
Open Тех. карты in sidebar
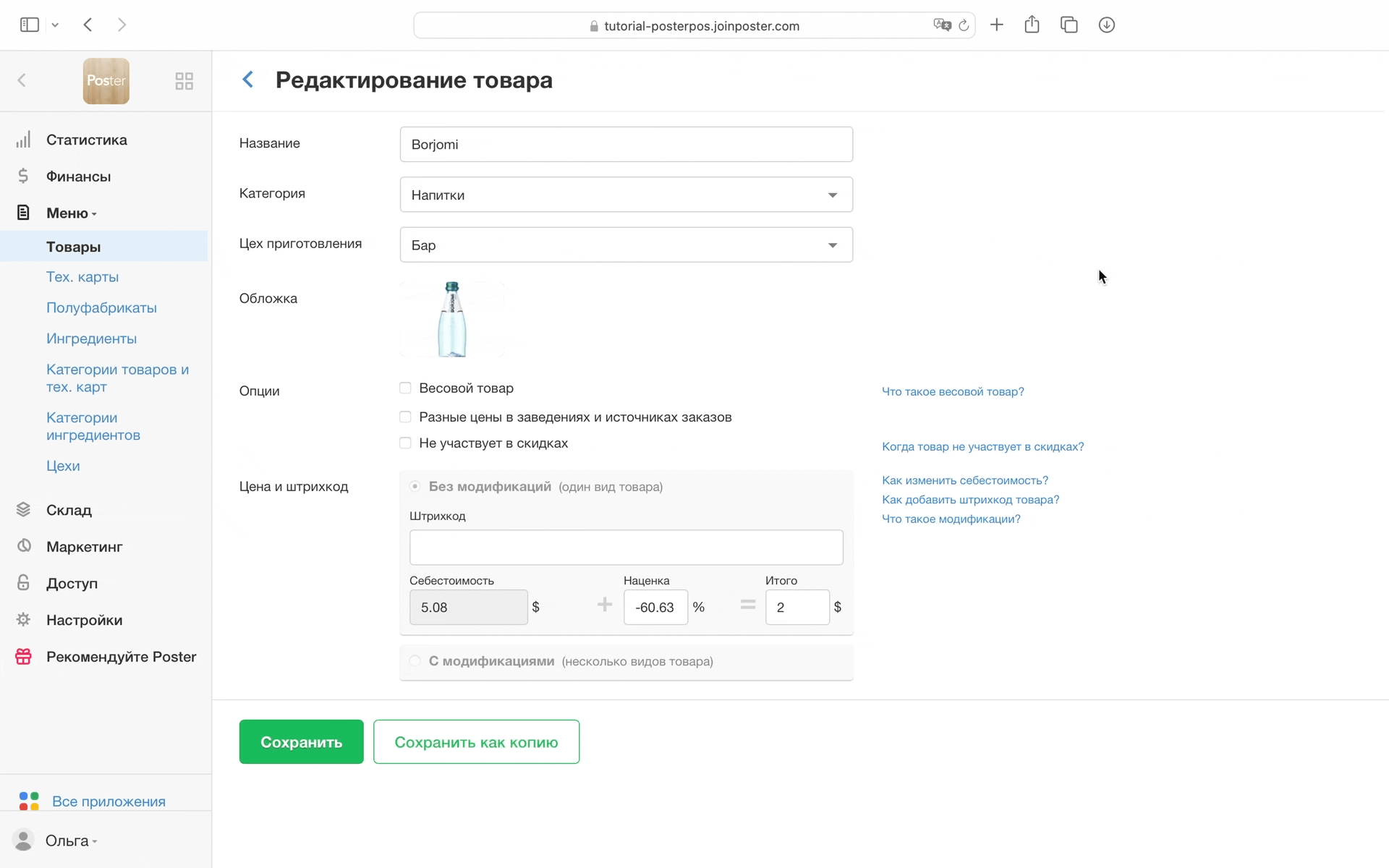(82, 277)
